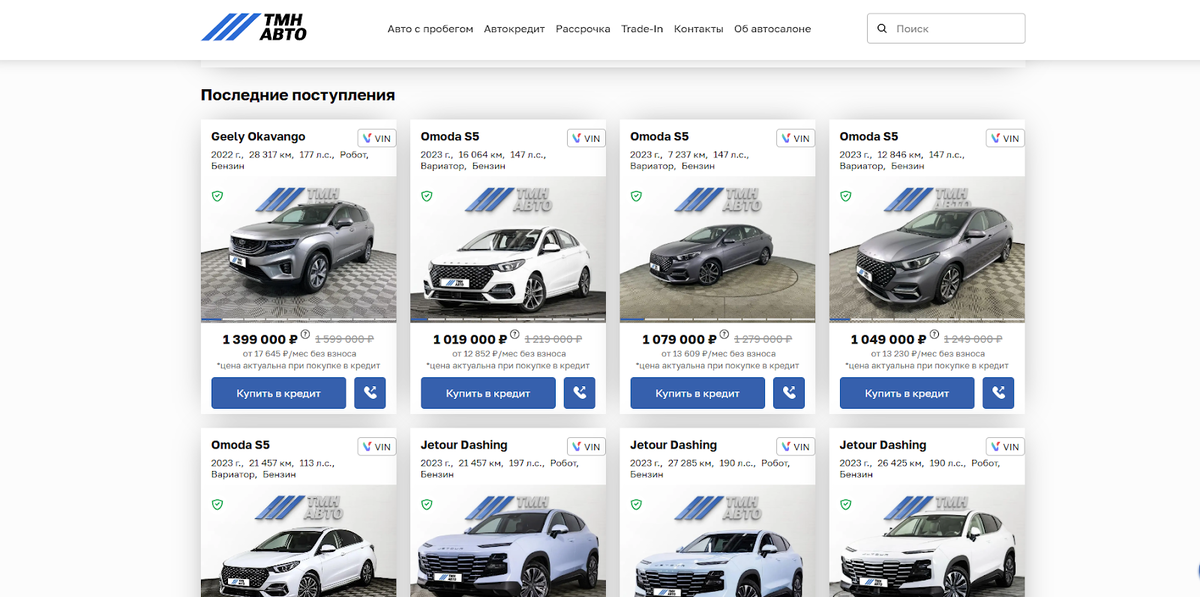The width and height of the screenshot is (1200, 597).
Task: Open the Об автосалоне page
Action: coord(772,29)
